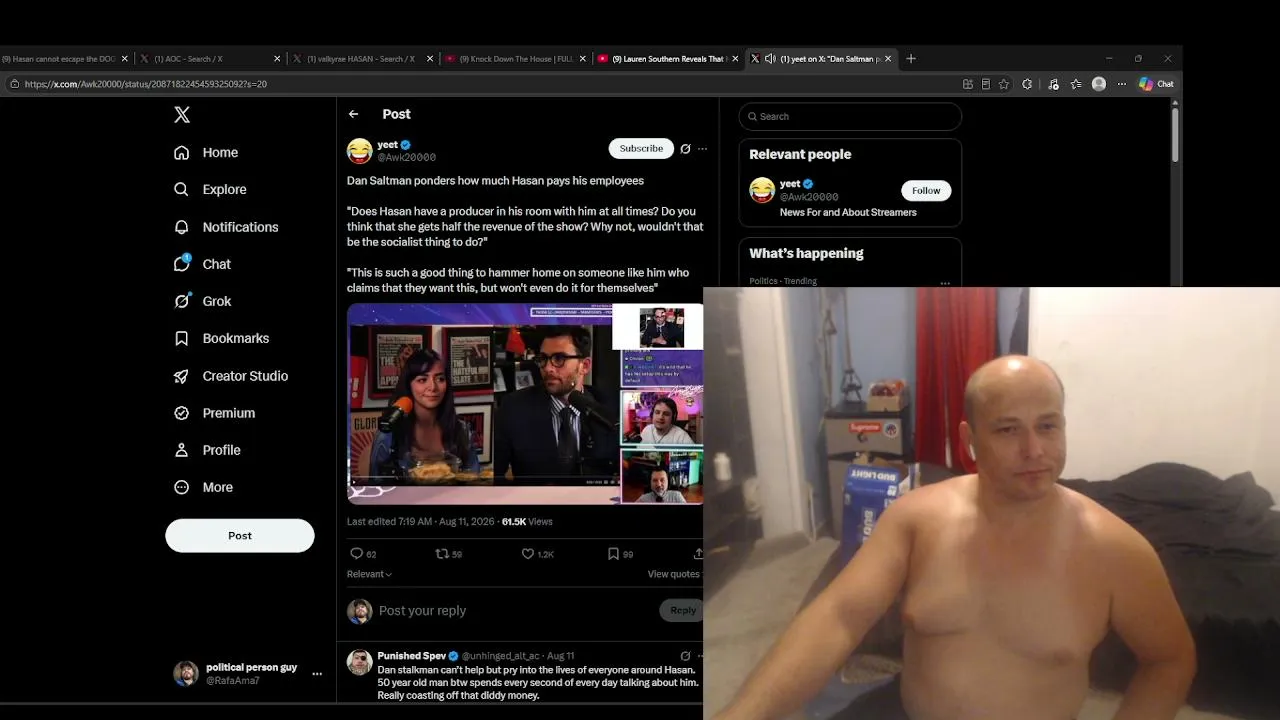Click the 'Post your reply' field
This screenshot has width=1280, height=720.
(422, 611)
